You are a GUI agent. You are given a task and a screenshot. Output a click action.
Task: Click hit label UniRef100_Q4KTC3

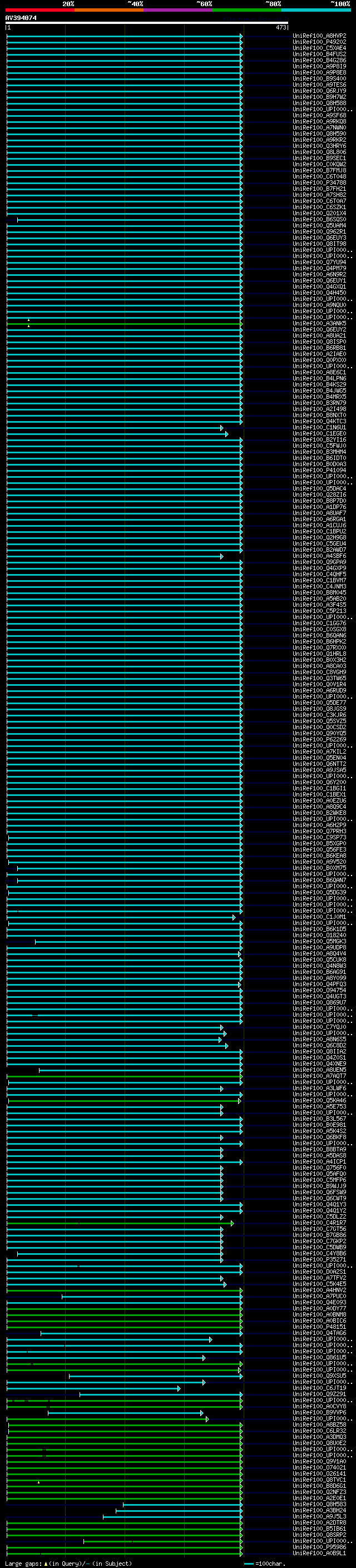[x=319, y=421]
